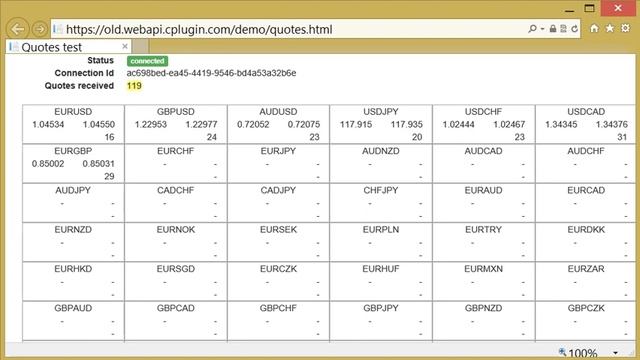Click the EURTRY symbol label
640x360 pixels.
point(483,230)
